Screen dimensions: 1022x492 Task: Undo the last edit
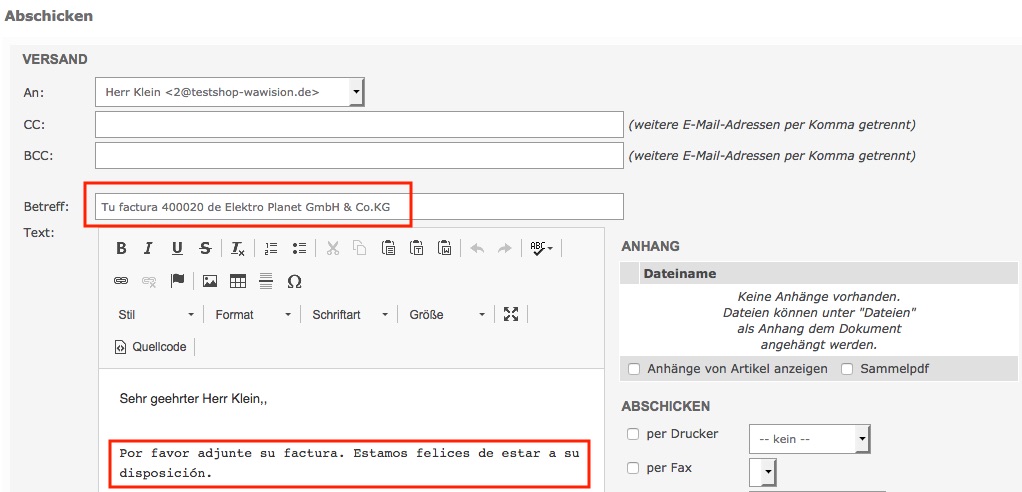point(477,248)
